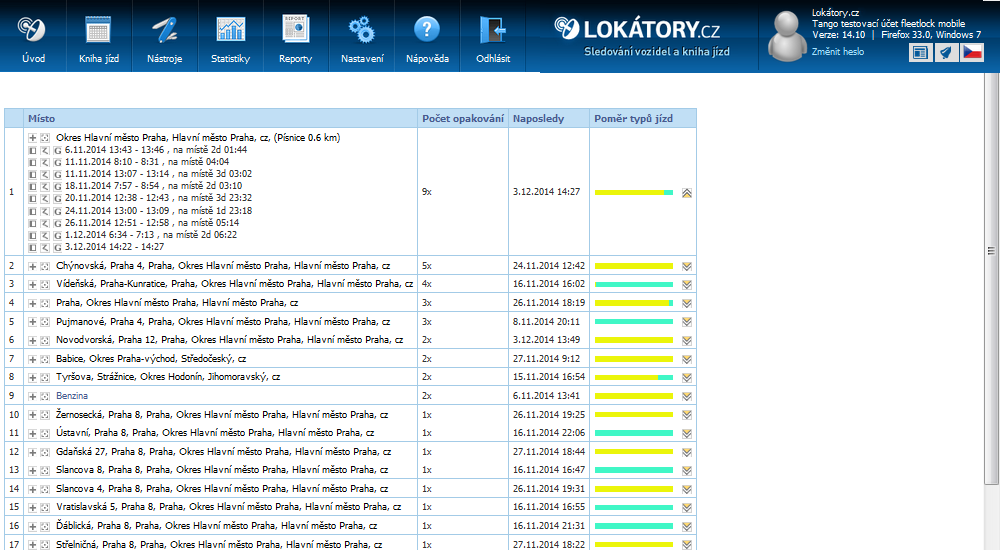Log out with the Odhlásit icon
The image size is (1000, 550).
[x=493, y=37]
